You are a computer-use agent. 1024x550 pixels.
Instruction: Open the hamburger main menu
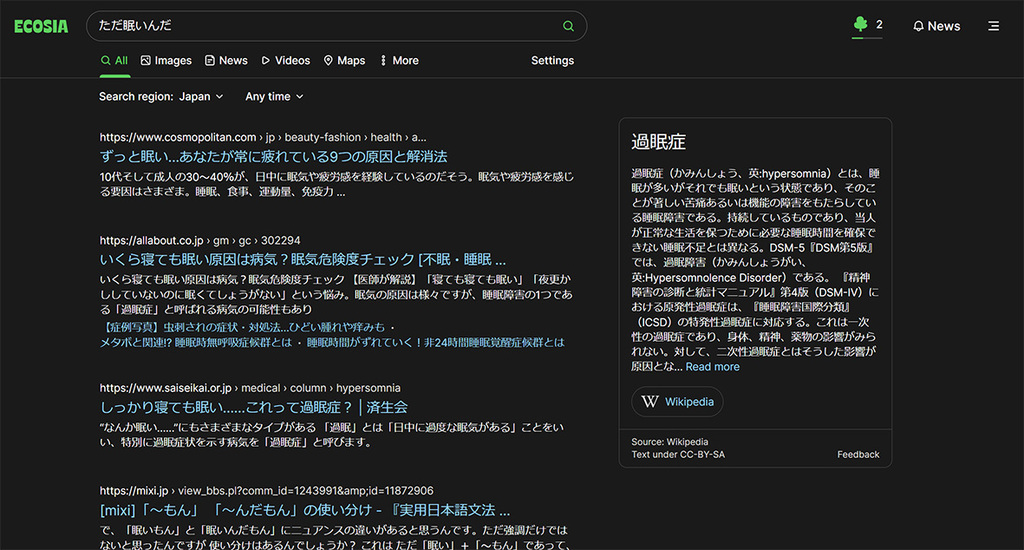click(x=993, y=26)
